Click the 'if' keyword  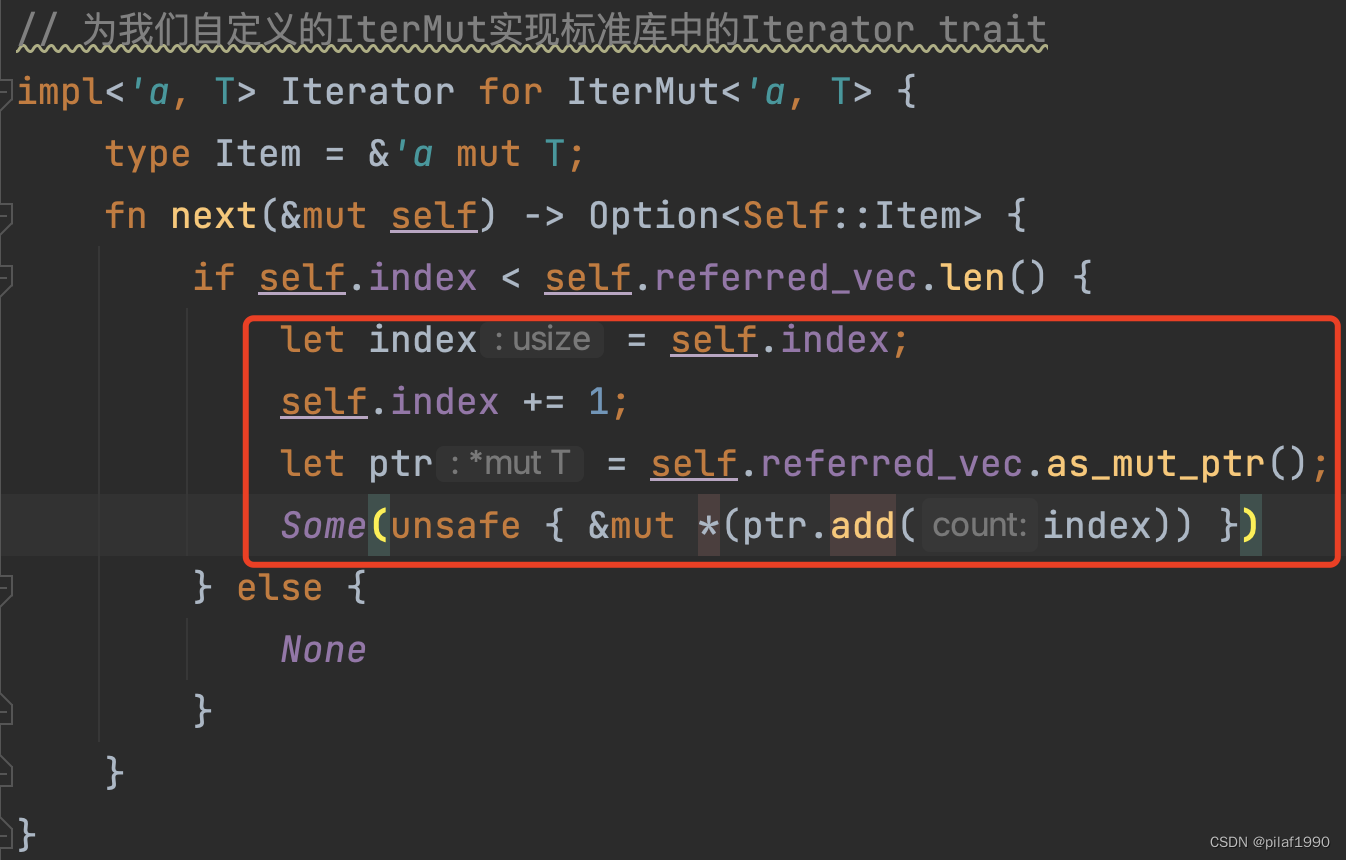pyautogui.click(x=214, y=278)
